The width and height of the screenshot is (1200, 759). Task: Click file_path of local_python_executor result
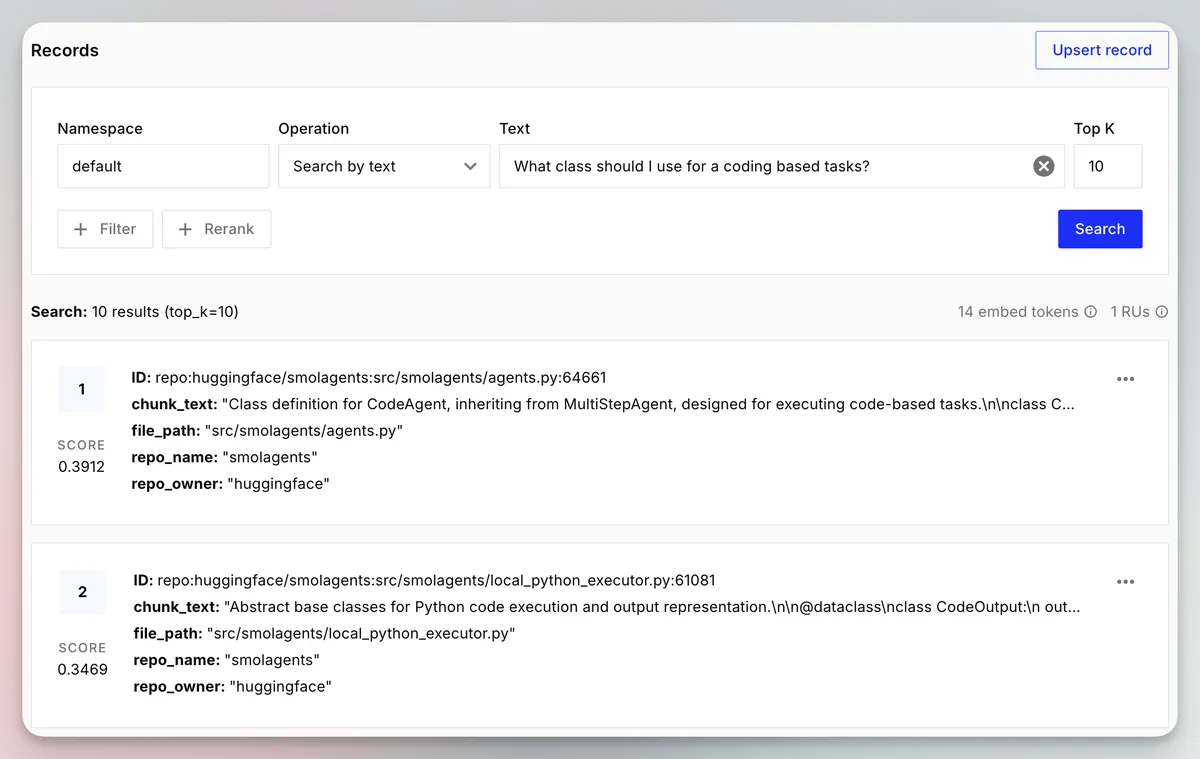[360, 634]
